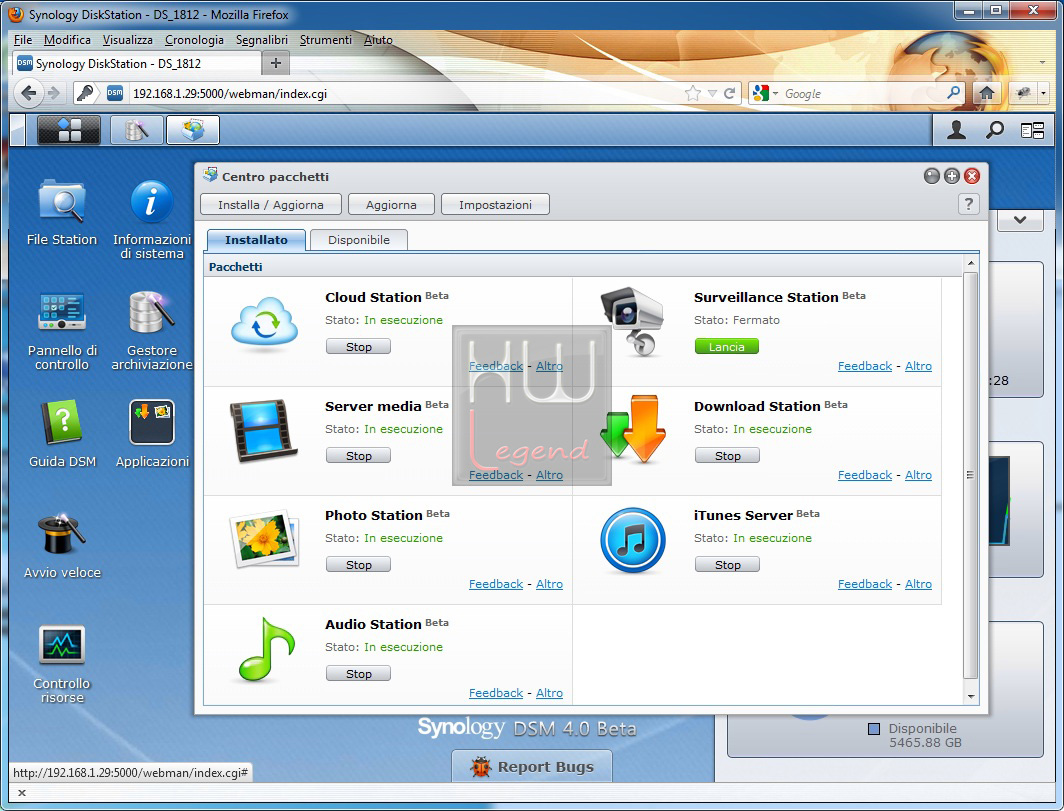Image resolution: width=1064 pixels, height=811 pixels.
Task: Expand the widget panel chevron
Action: tap(1019, 220)
